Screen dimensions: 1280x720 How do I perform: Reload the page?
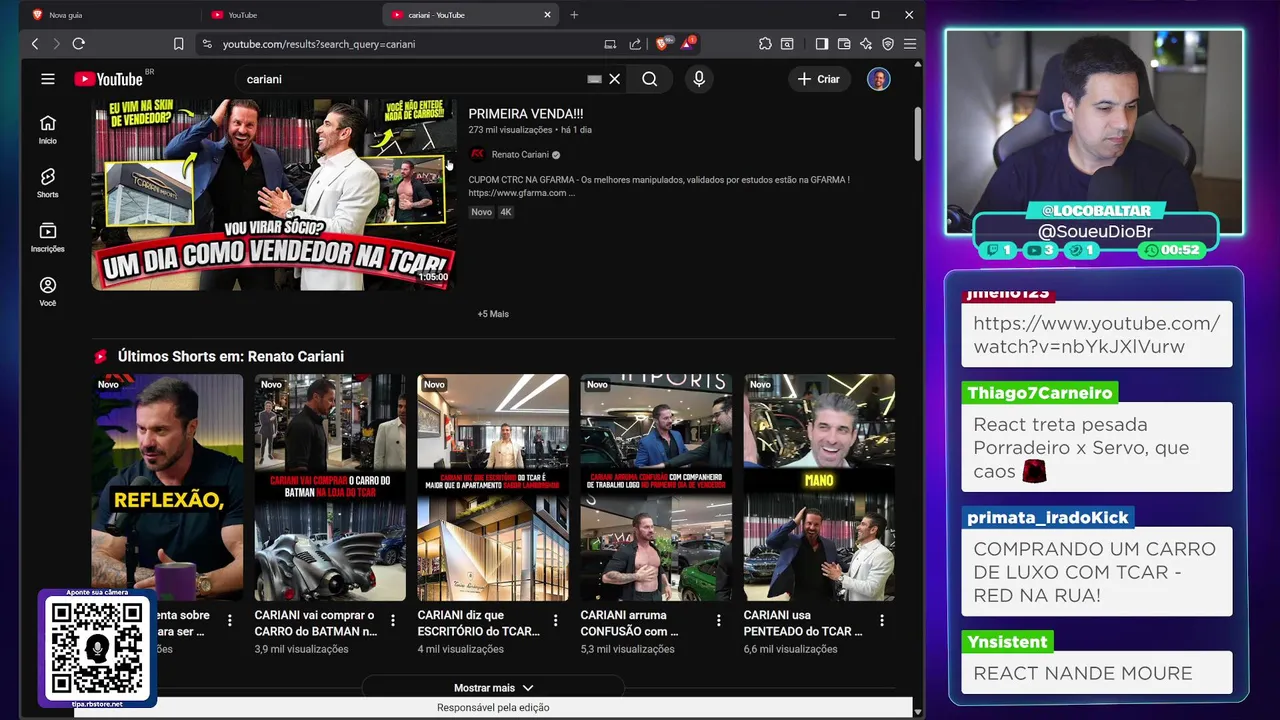coord(79,44)
